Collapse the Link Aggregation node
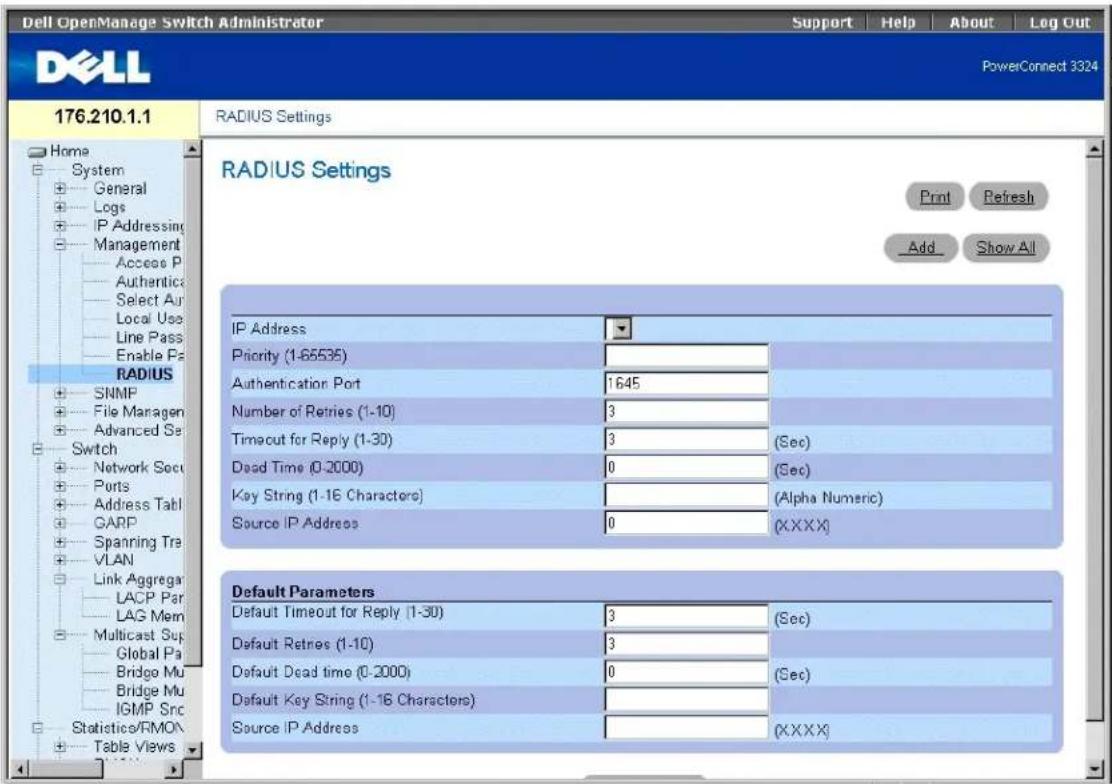This screenshot has width=1112, height=784. click(60, 579)
